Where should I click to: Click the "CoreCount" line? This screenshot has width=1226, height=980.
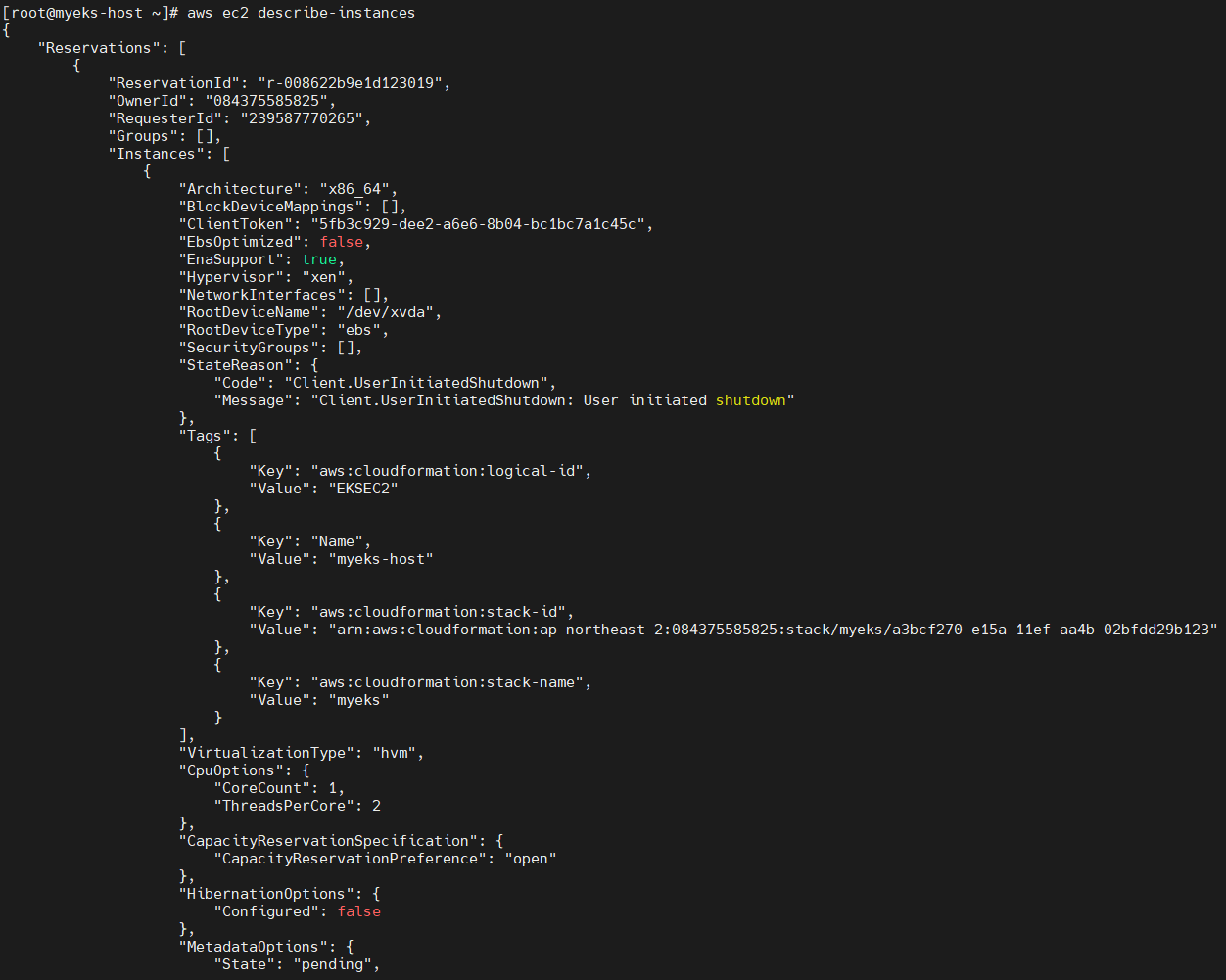[x=279, y=788]
